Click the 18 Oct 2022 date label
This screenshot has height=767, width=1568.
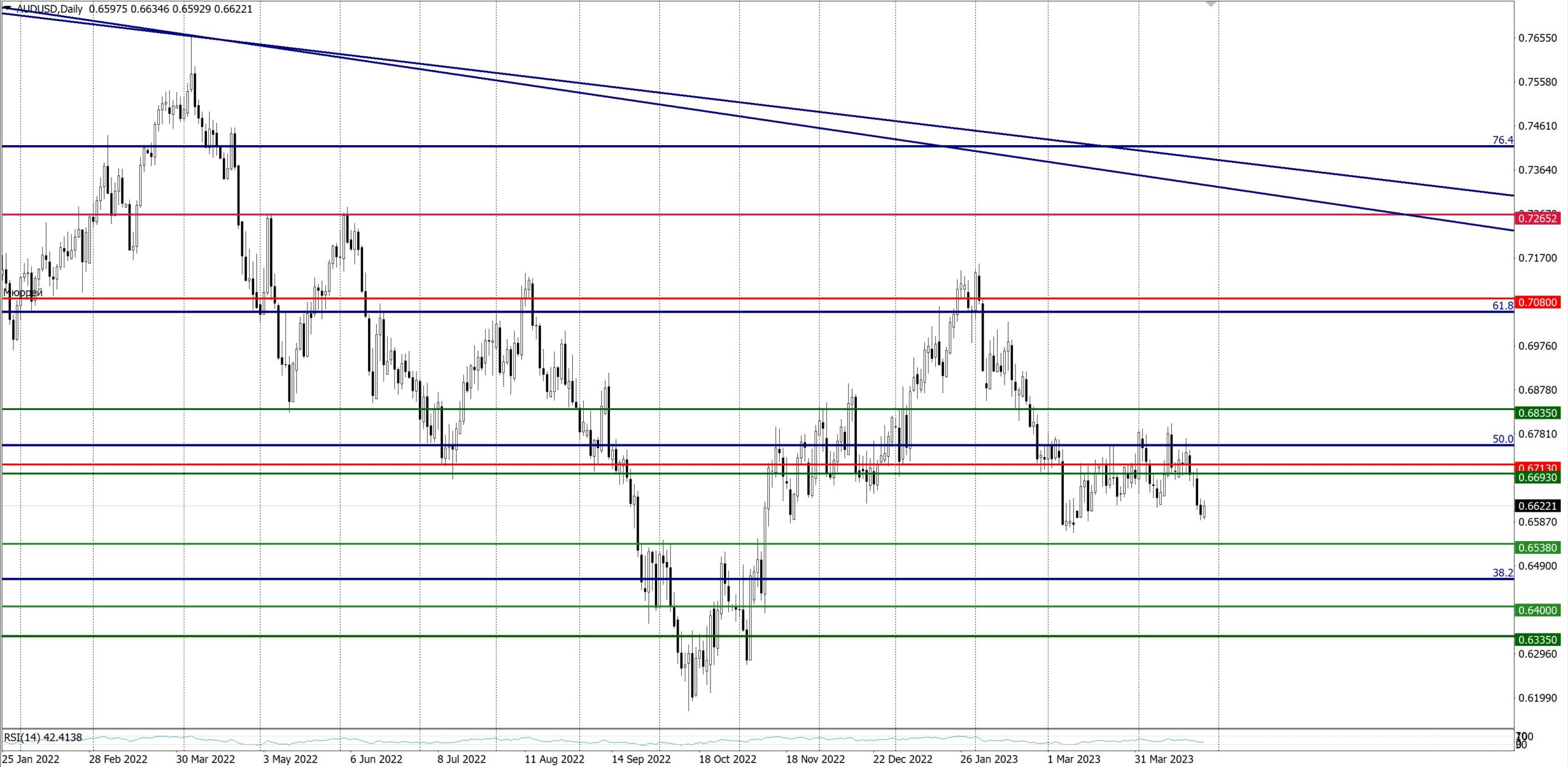tap(728, 759)
